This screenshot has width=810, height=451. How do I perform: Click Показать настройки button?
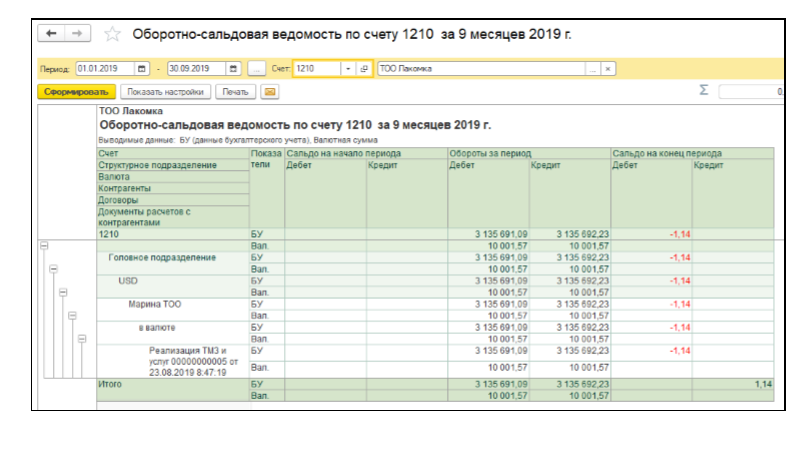[x=165, y=92]
